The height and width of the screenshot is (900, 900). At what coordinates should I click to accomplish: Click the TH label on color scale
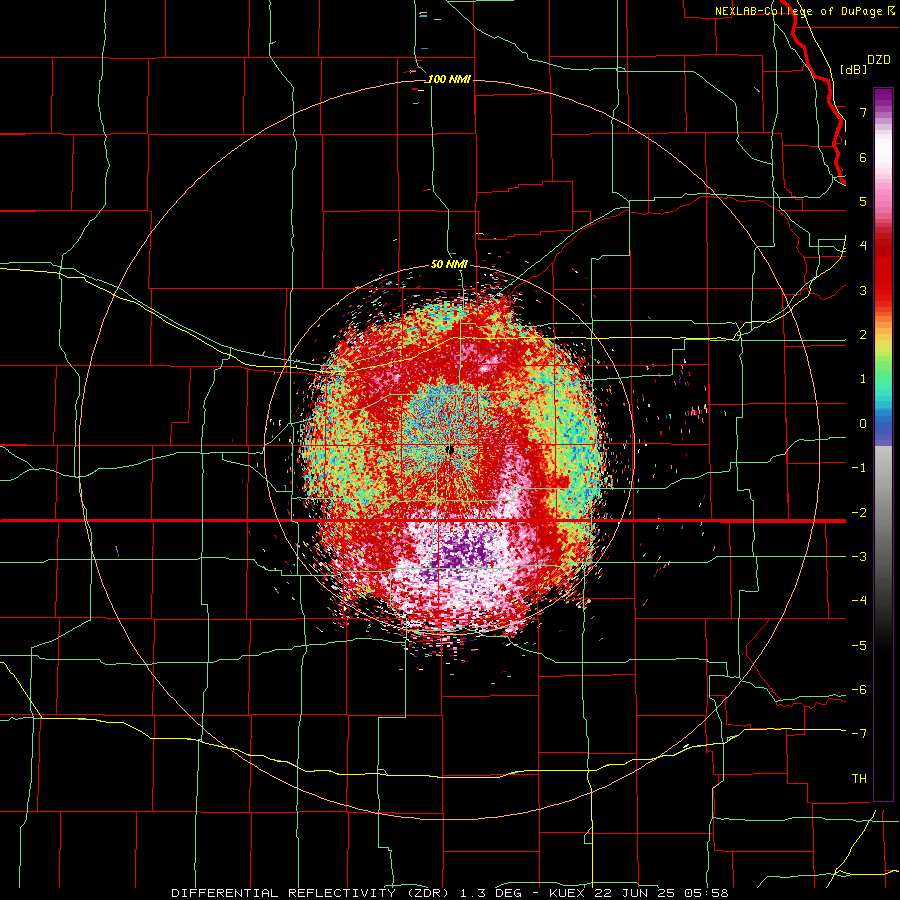(x=859, y=779)
